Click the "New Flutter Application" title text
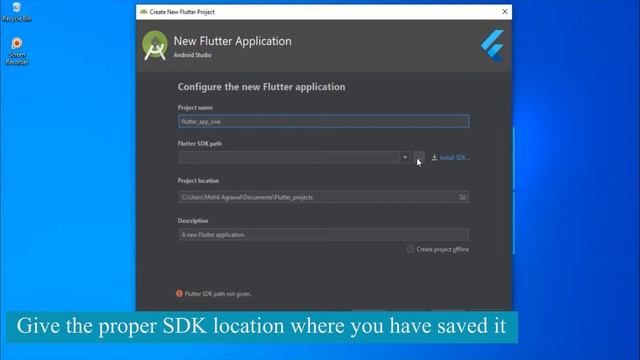This screenshot has height=360, width=640. (x=233, y=41)
